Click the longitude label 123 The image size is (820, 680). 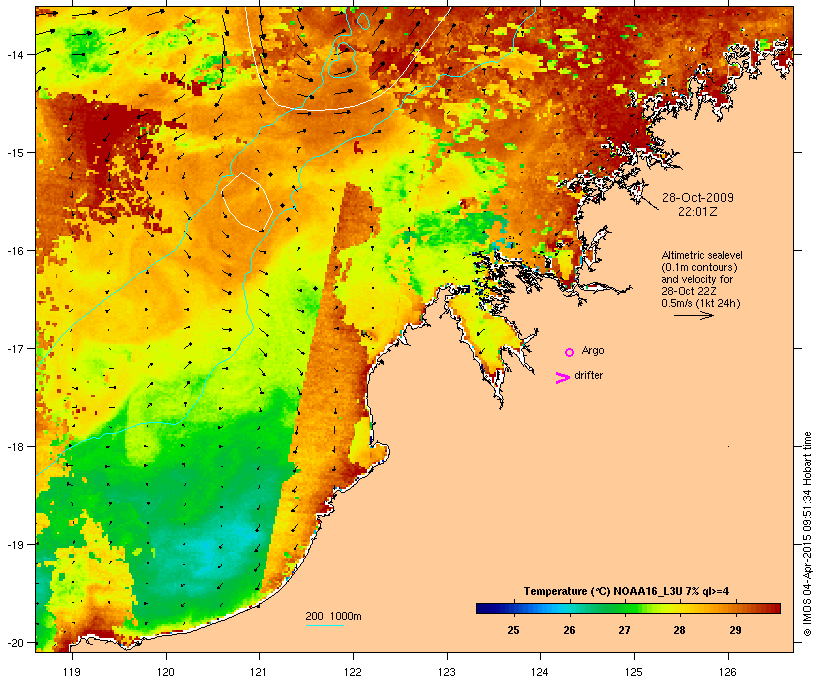(447, 672)
